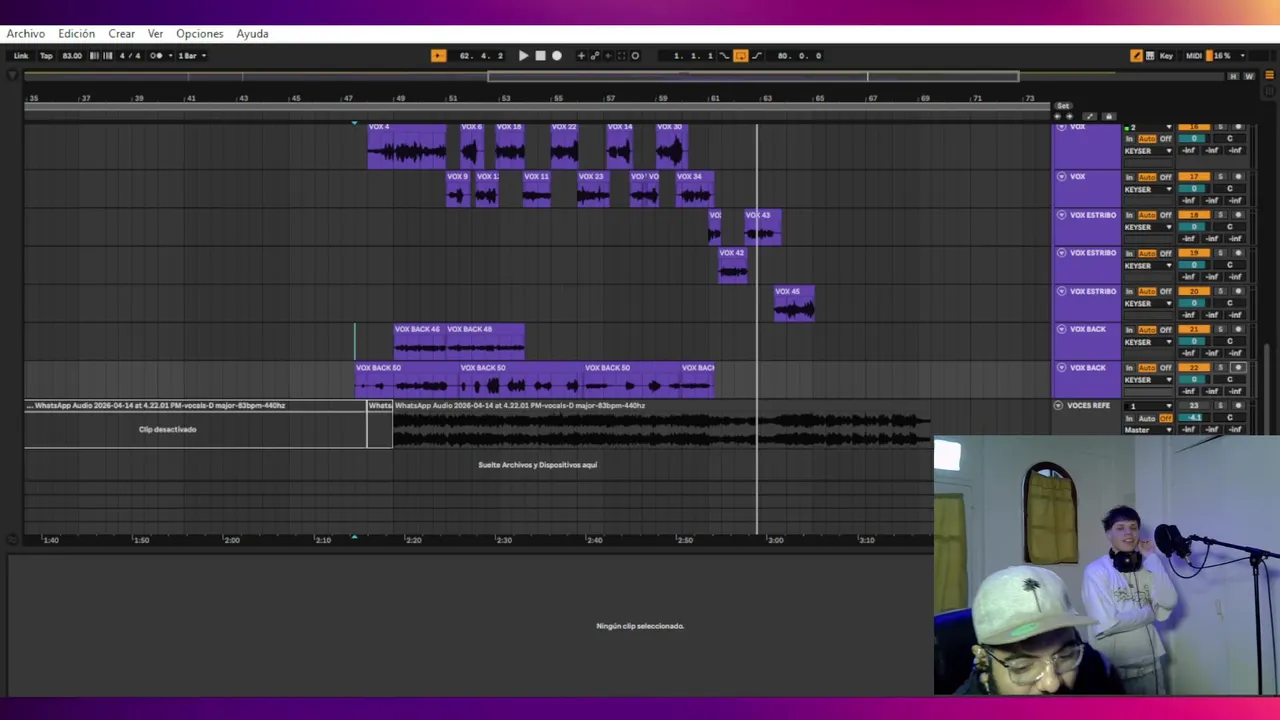
Task: Toggle the Link button
Action: tap(21, 56)
